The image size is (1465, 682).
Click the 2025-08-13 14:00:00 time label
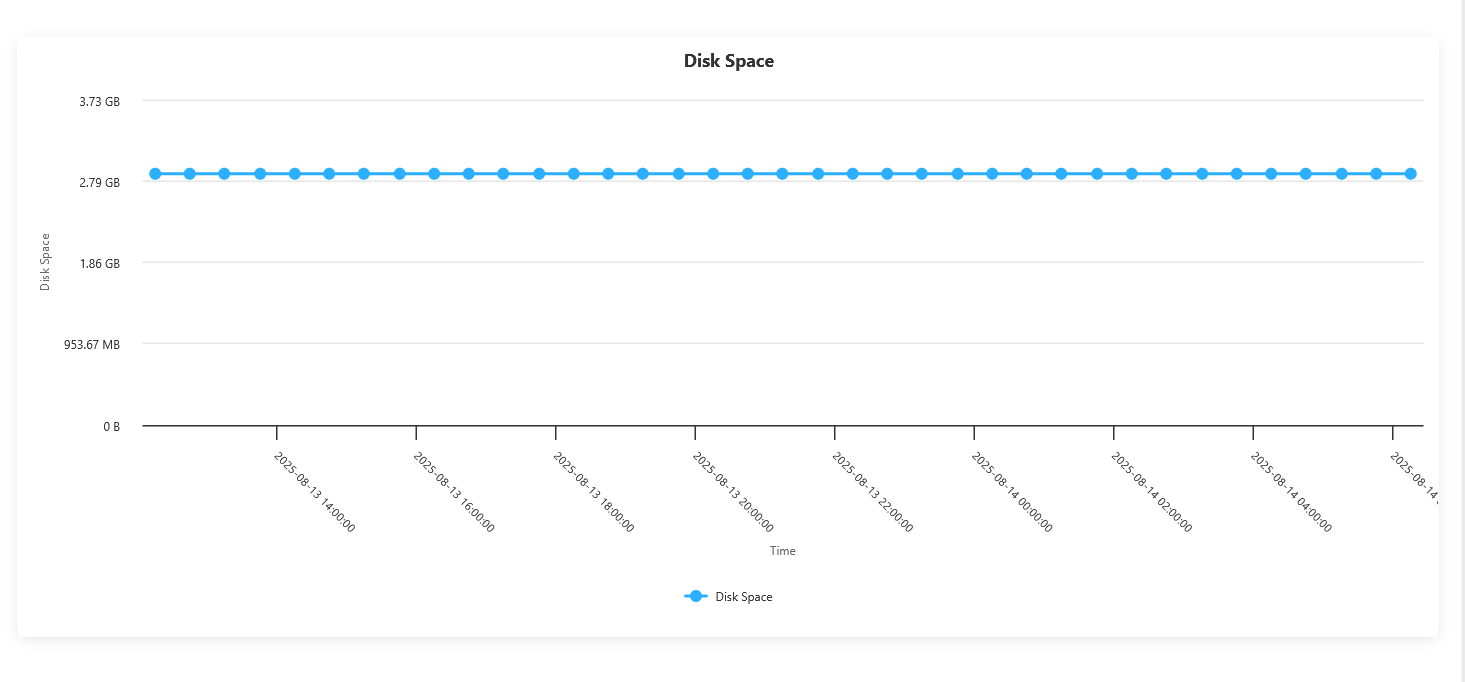314,492
